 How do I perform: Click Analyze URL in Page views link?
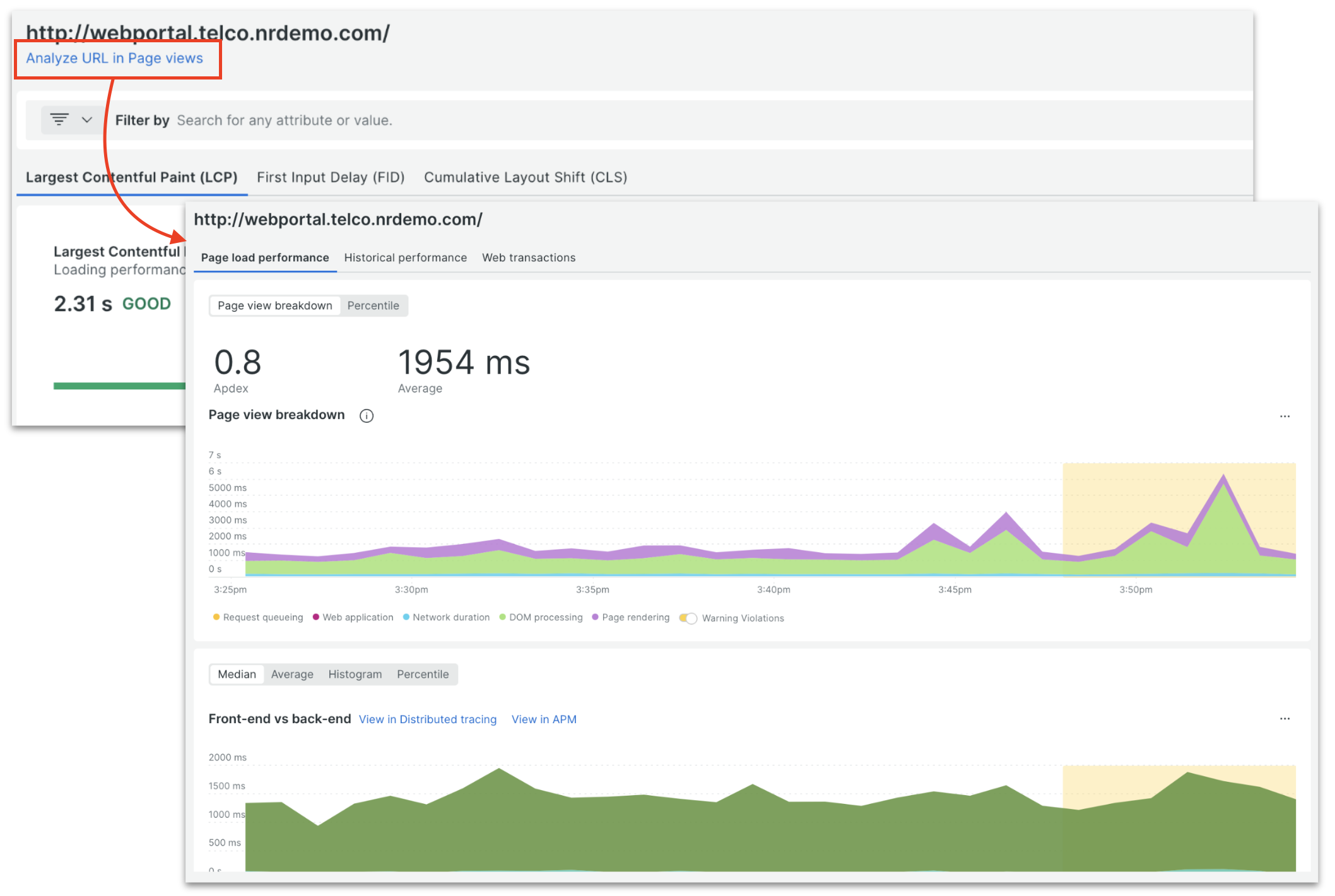coord(114,58)
